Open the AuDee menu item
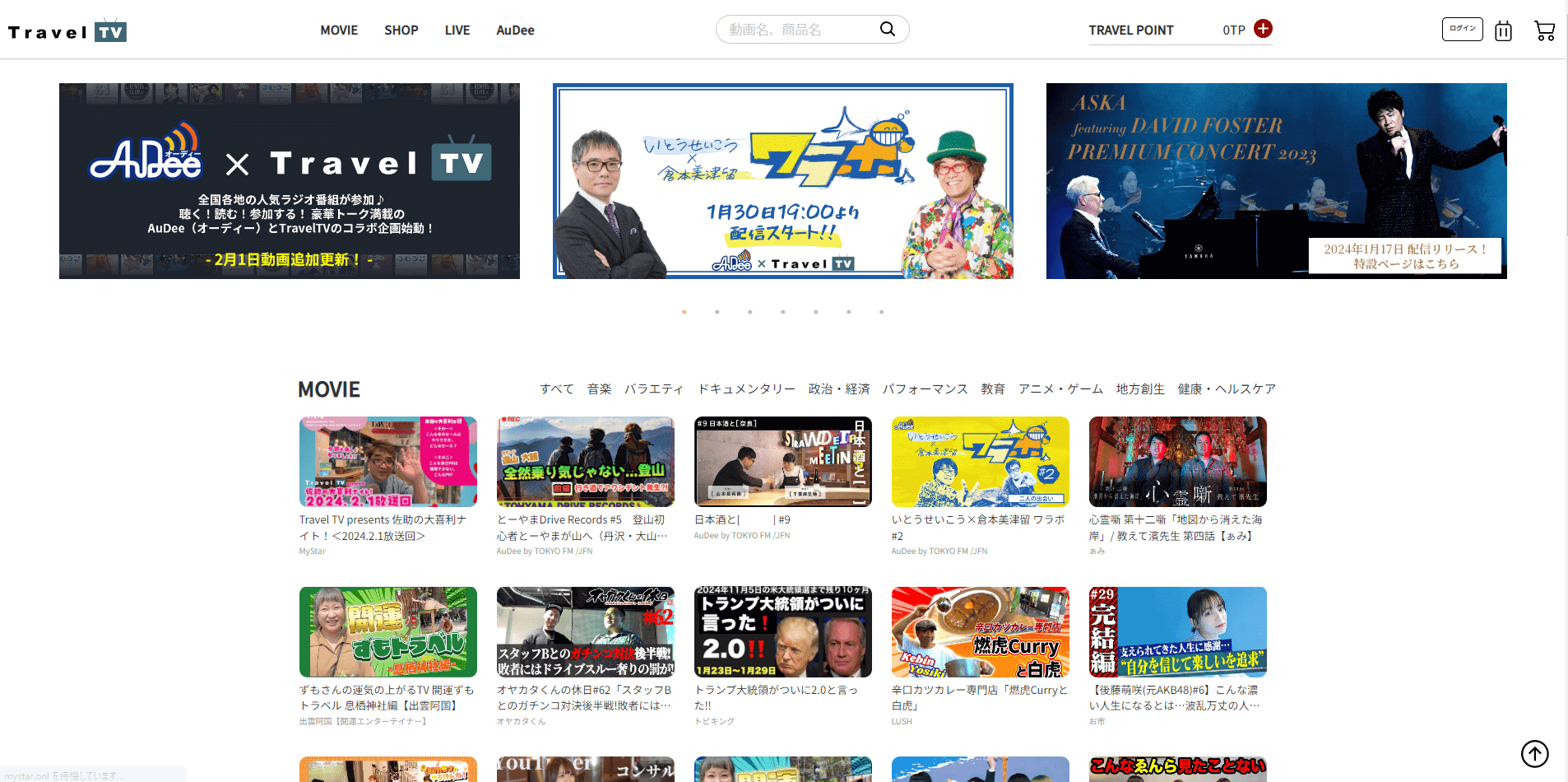Image resolution: width=1568 pixels, height=782 pixels. (x=515, y=30)
